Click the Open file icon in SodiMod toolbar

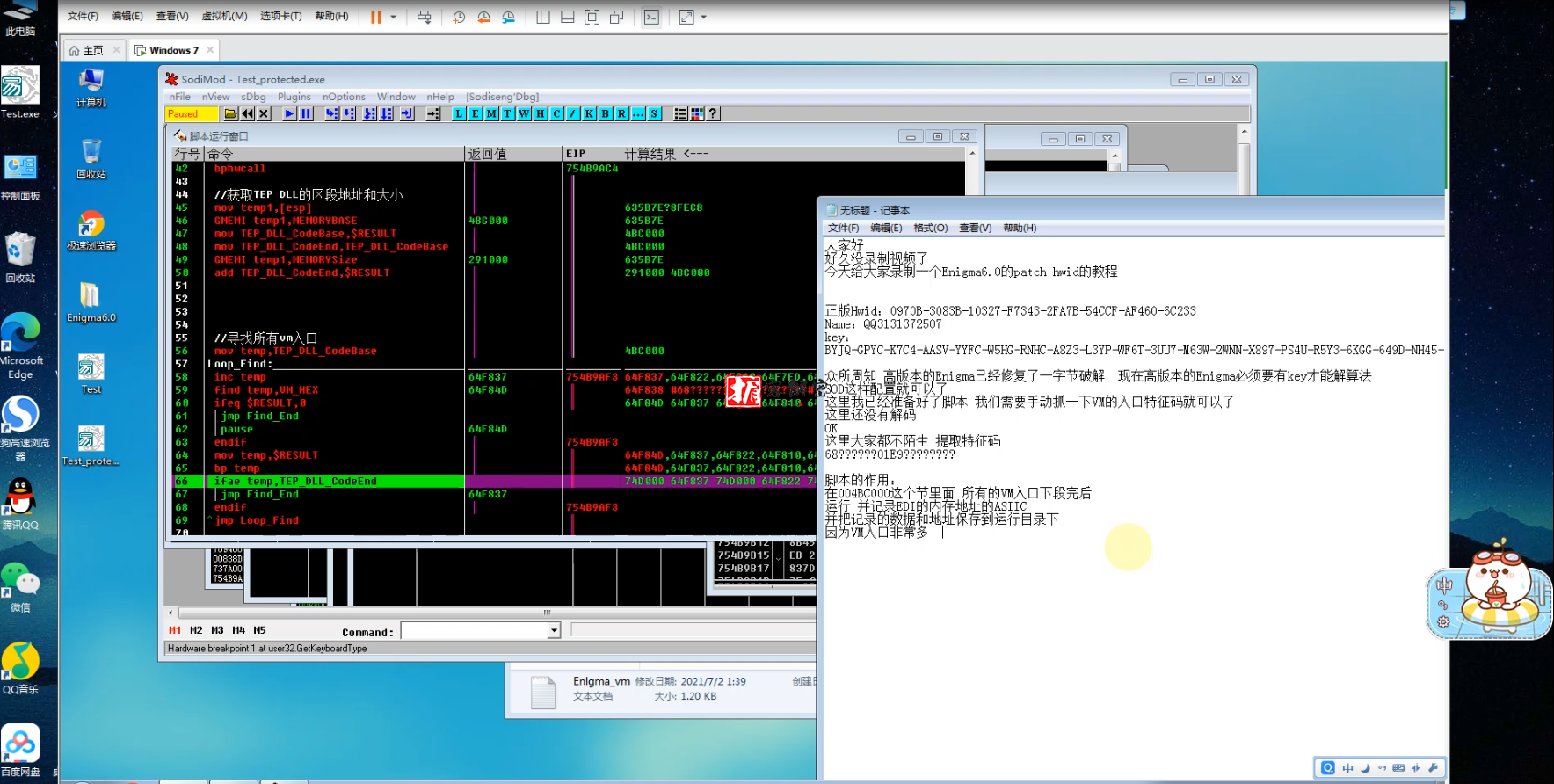click(230, 113)
